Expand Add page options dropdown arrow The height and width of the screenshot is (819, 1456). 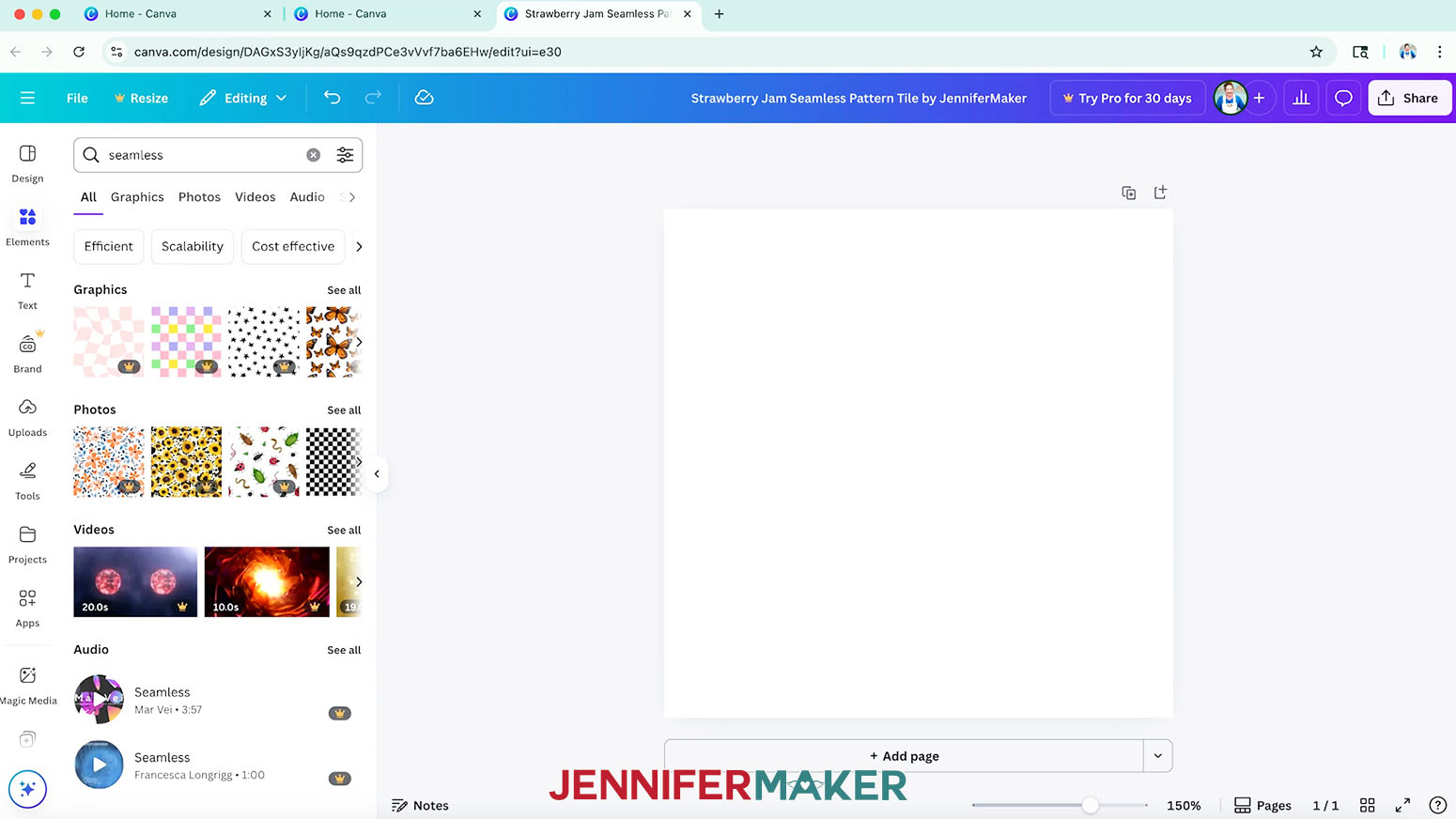(1157, 755)
